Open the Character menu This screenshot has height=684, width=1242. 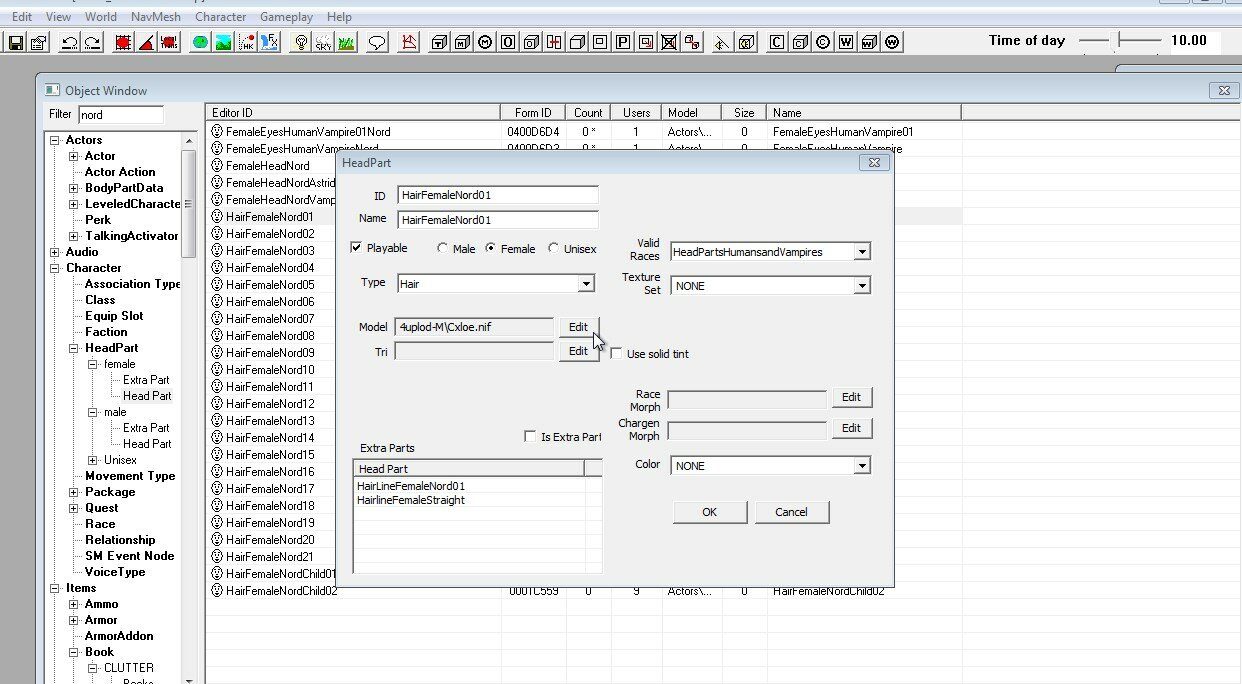coord(220,17)
